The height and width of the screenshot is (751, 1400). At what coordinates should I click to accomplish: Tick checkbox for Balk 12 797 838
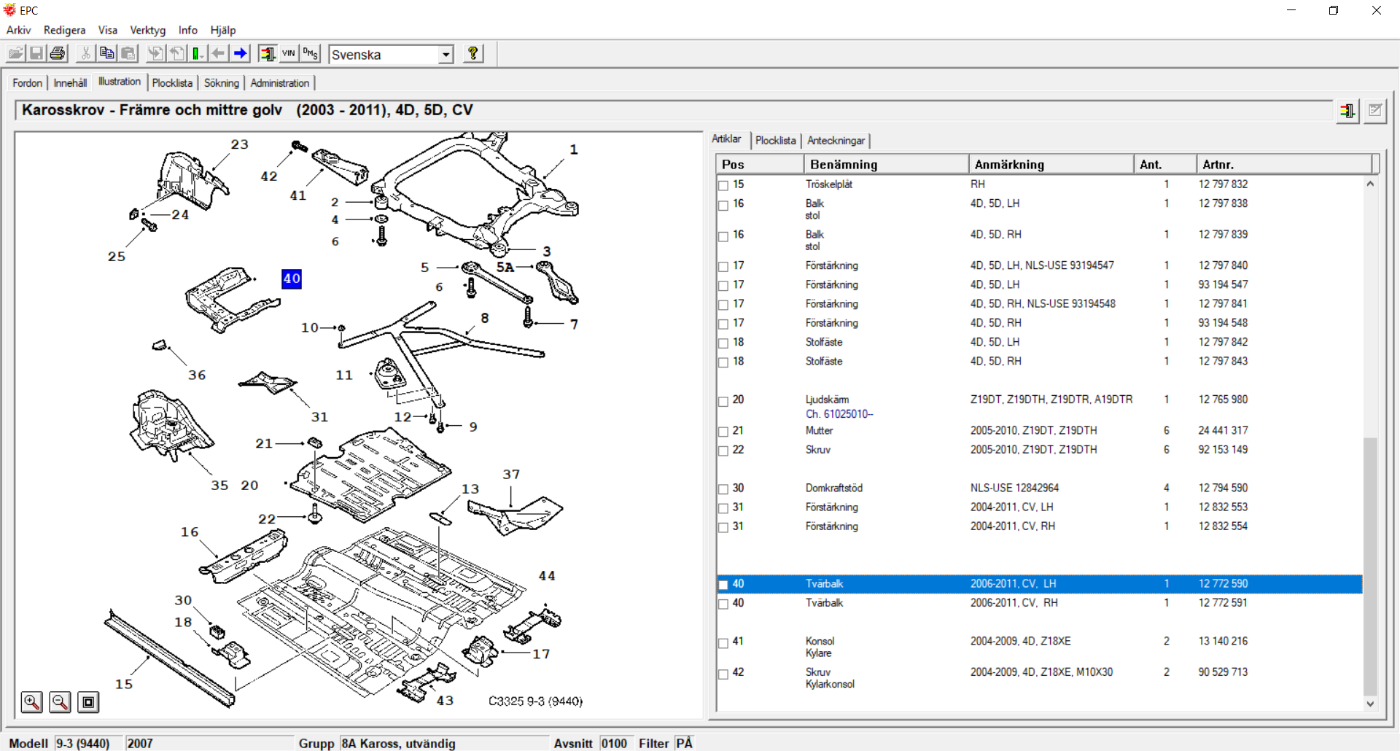pyautogui.click(x=723, y=204)
